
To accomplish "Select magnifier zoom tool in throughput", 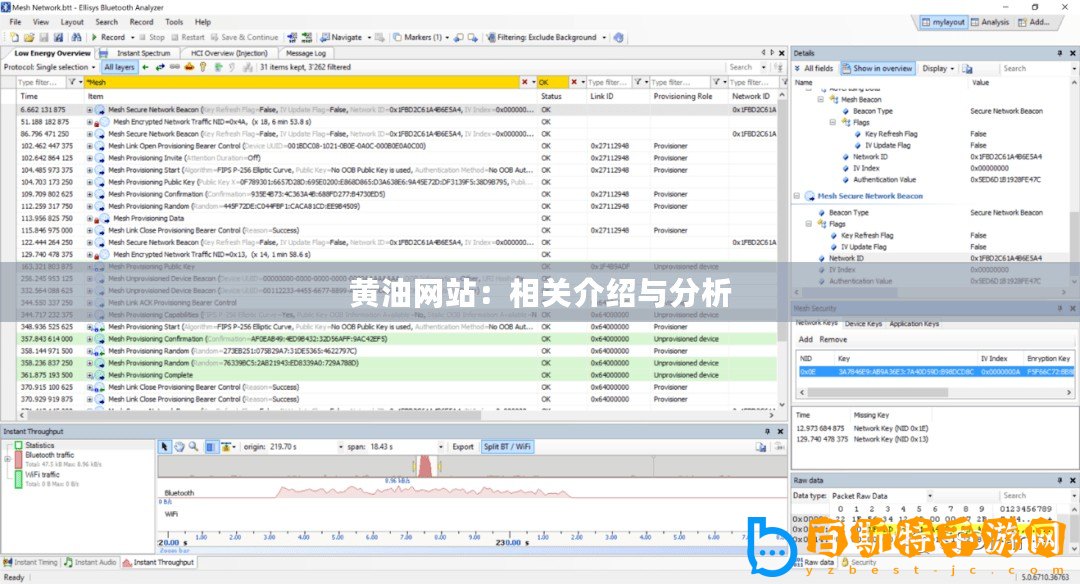I will pyautogui.click(x=194, y=447).
